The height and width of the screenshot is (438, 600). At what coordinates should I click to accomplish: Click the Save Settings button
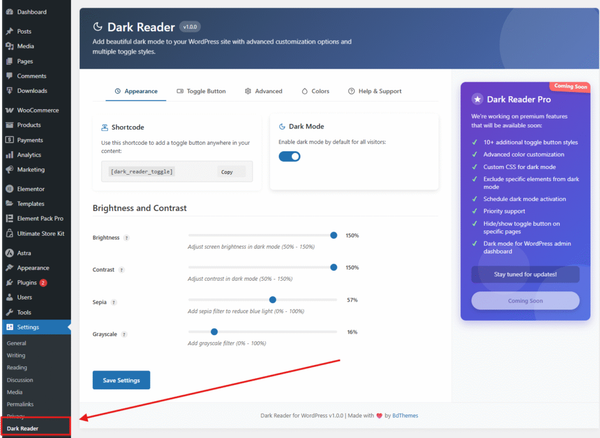tap(121, 380)
